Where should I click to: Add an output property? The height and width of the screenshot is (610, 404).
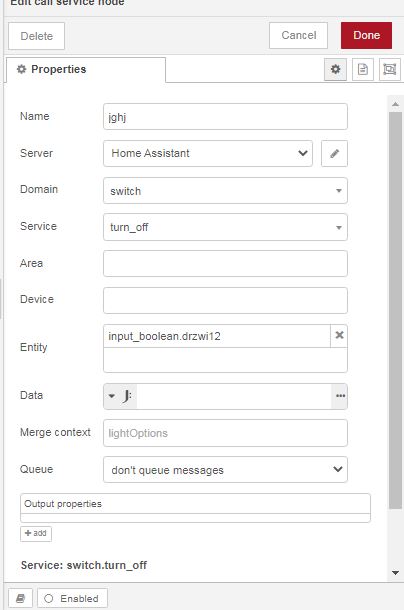pyautogui.click(x=35, y=533)
